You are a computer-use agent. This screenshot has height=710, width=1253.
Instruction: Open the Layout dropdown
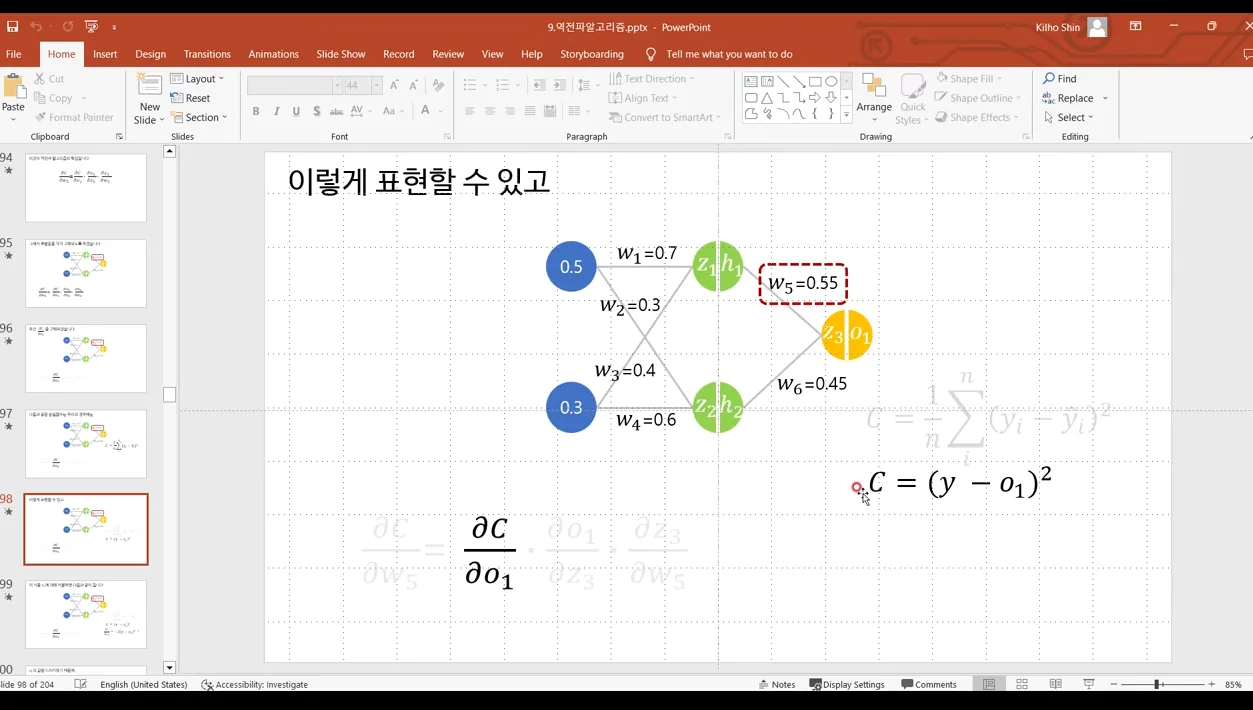197,79
